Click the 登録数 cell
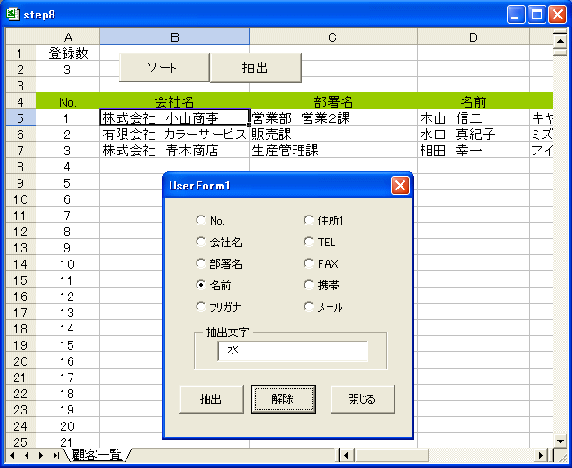 (x=67, y=53)
